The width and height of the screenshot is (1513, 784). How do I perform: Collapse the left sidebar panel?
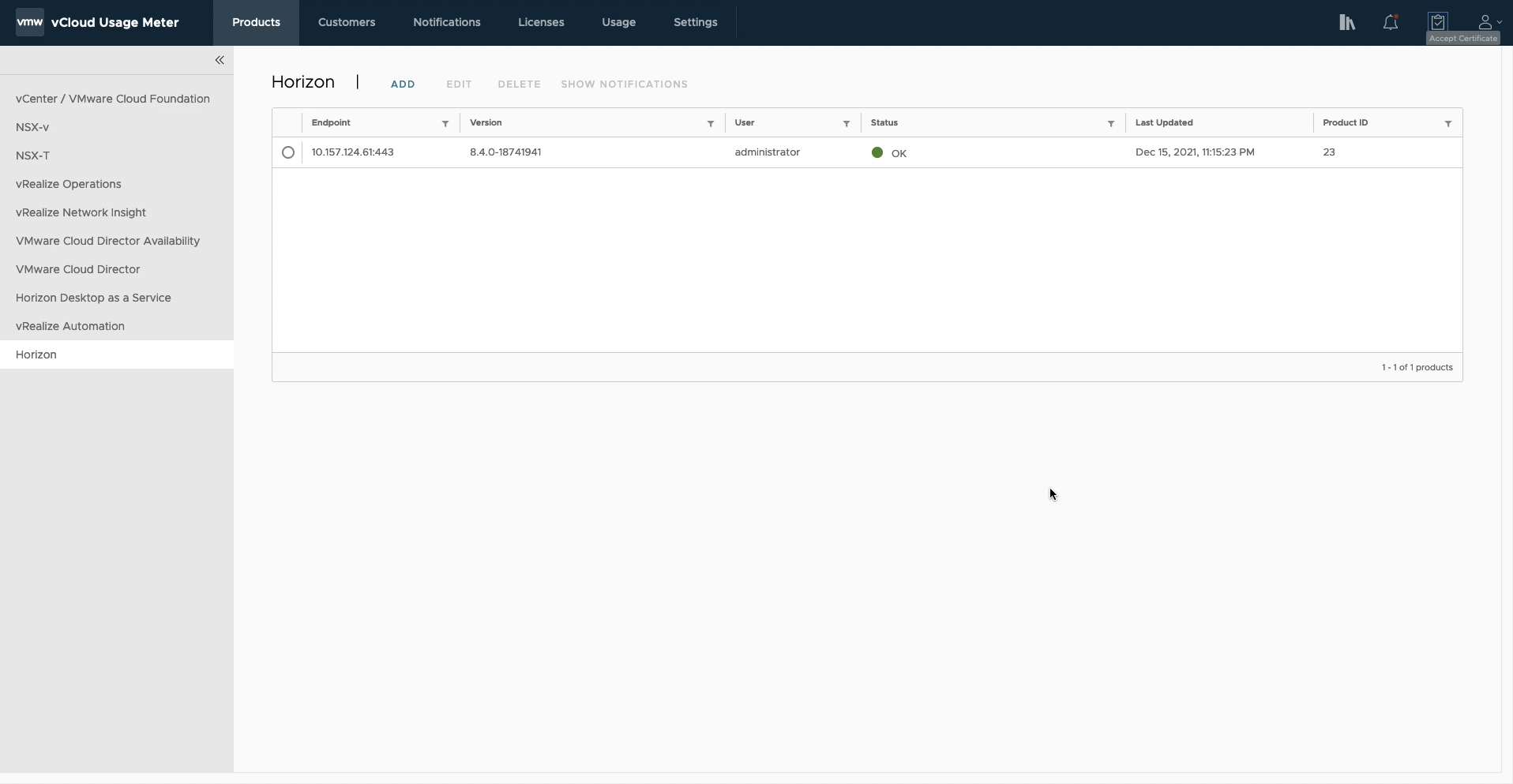pyautogui.click(x=220, y=60)
